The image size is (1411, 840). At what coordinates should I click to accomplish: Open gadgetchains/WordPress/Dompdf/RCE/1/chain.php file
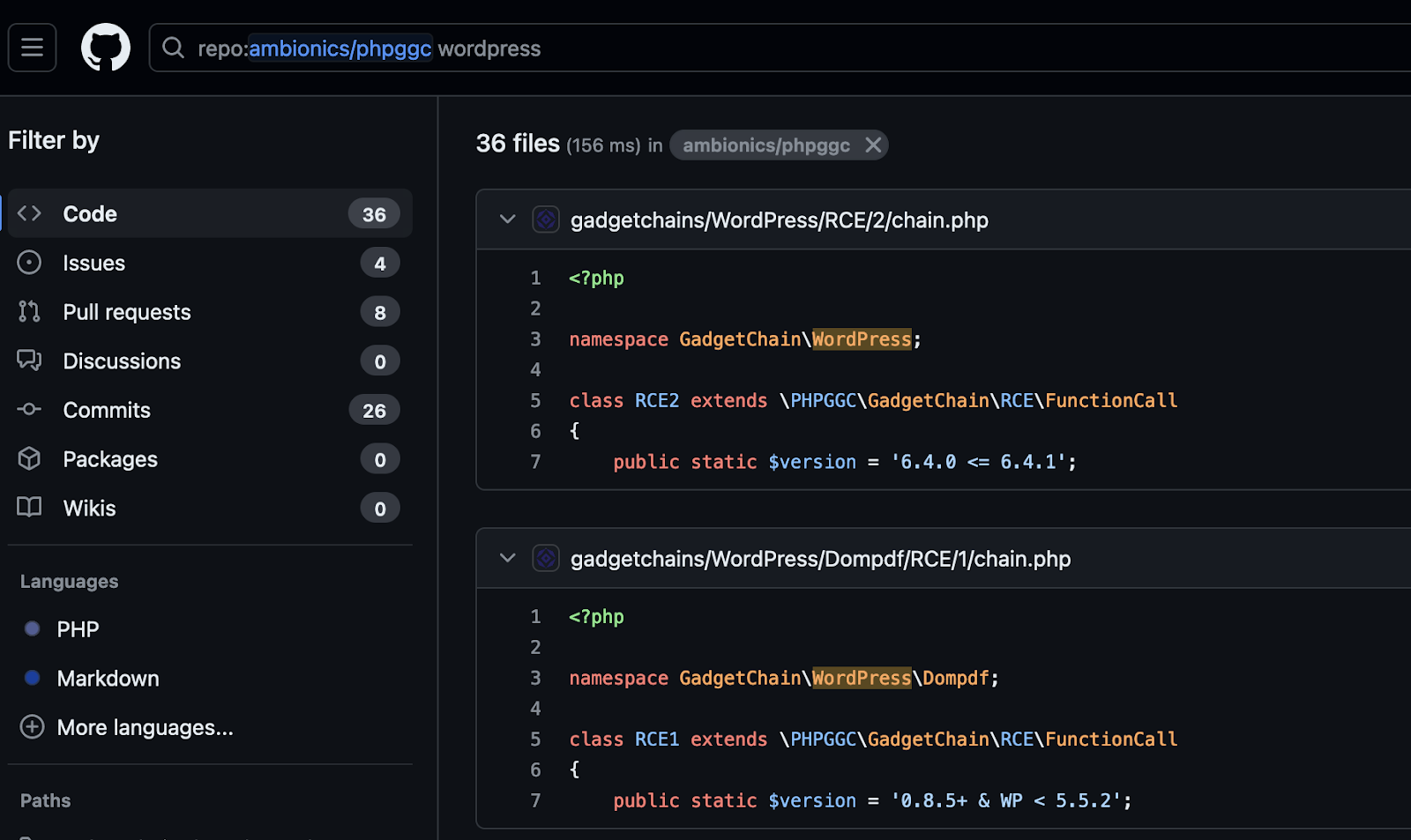pos(820,559)
